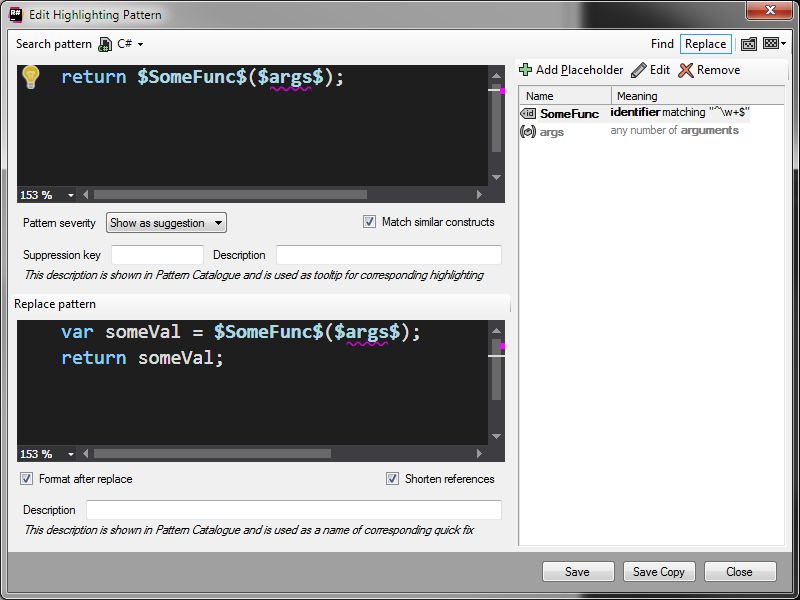Open the C# language dropdown arrow
Screen dimensions: 800x600
140,44
